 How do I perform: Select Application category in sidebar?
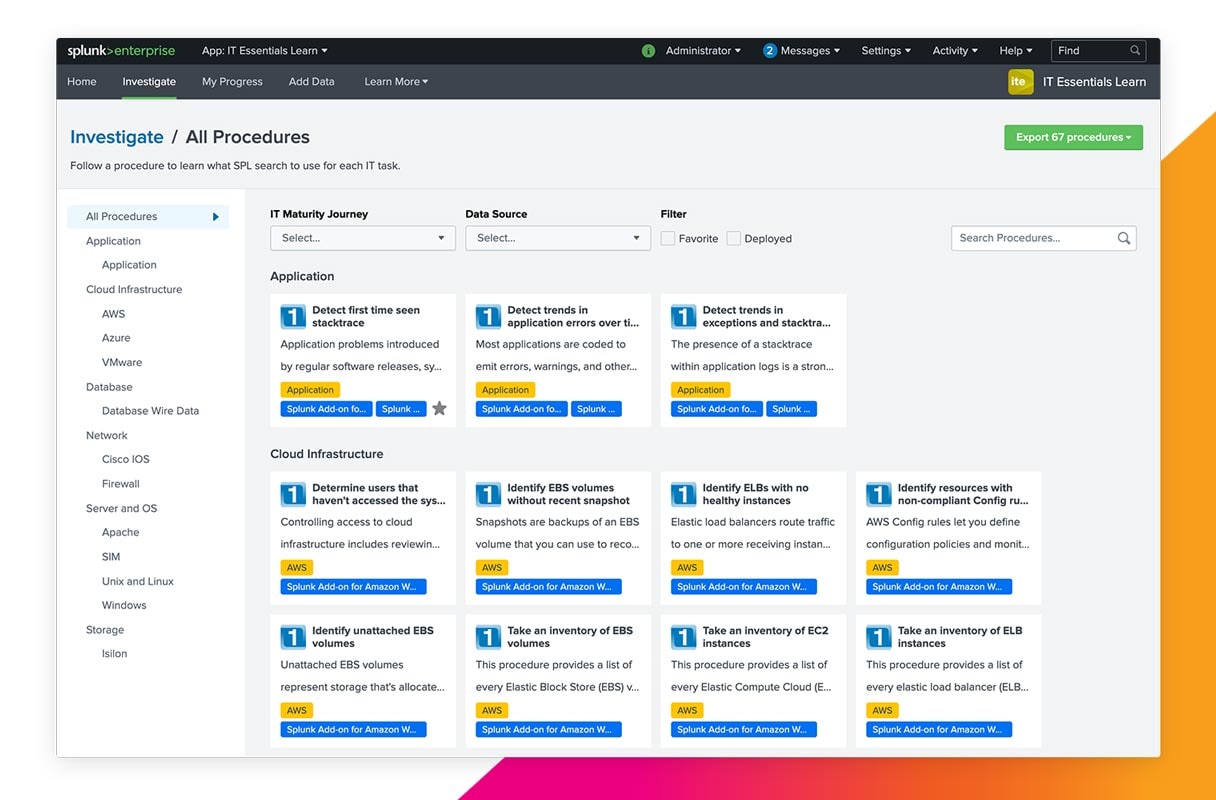[113, 241]
